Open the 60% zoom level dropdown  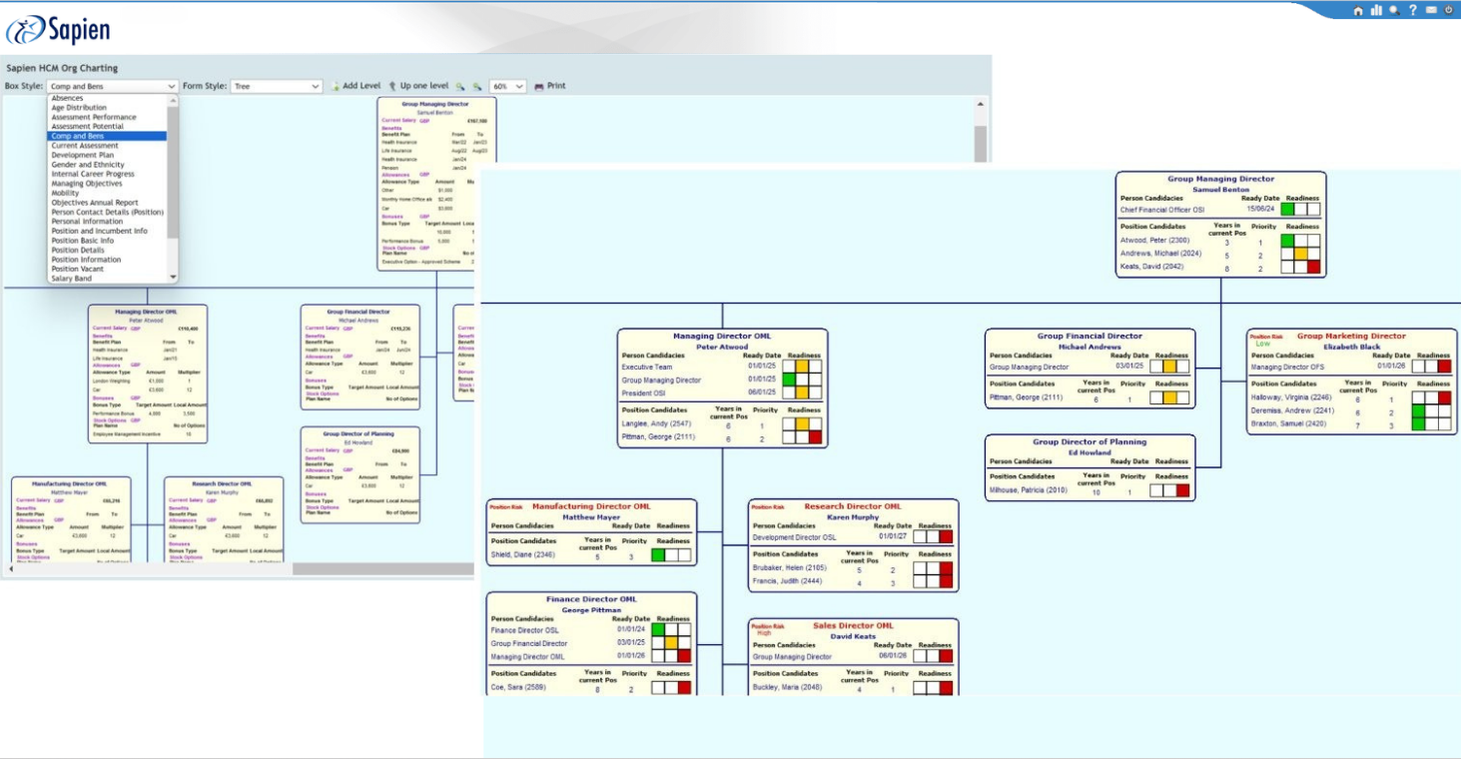click(507, 87)
